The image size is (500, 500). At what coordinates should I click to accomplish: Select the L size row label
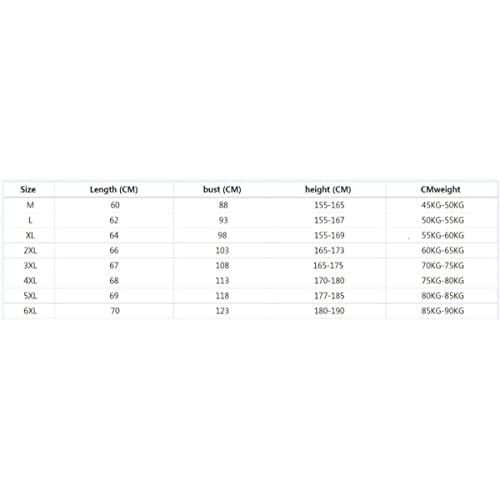point(30,220)
